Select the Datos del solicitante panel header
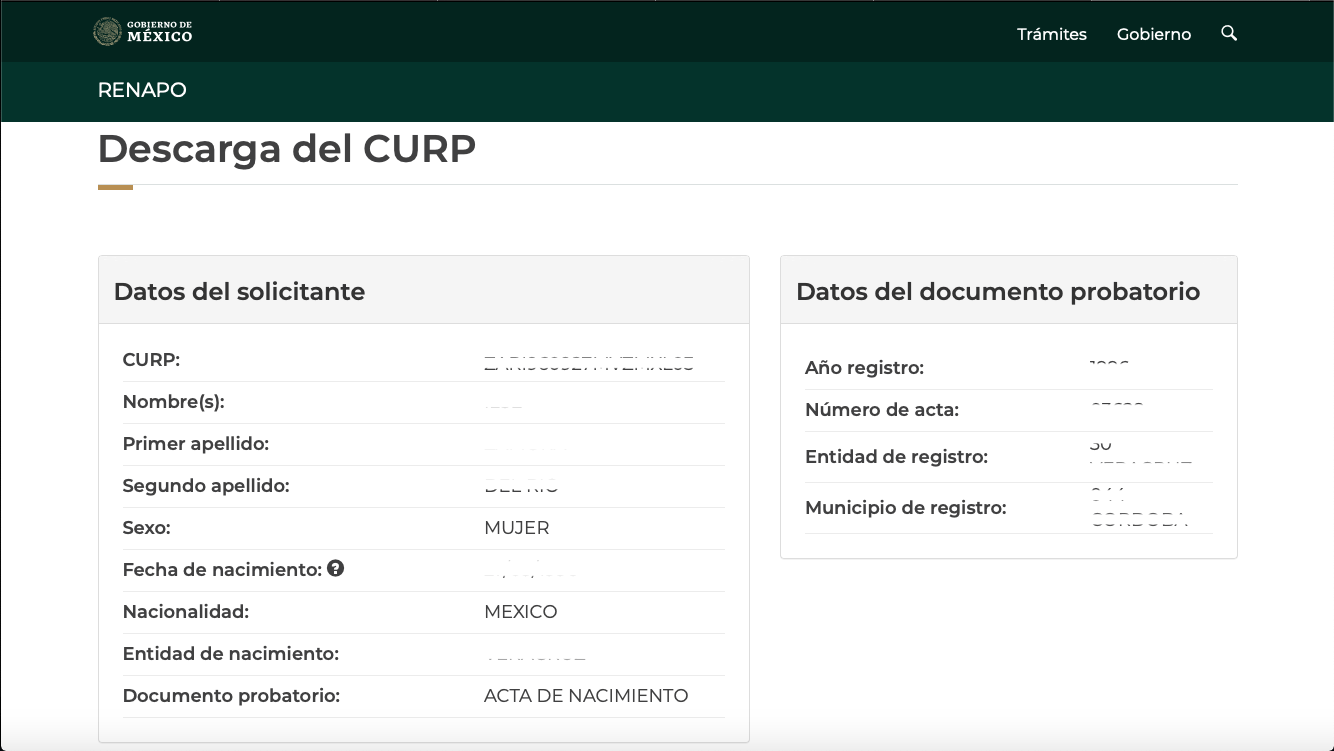1334x751 pixels. (239, 291)
